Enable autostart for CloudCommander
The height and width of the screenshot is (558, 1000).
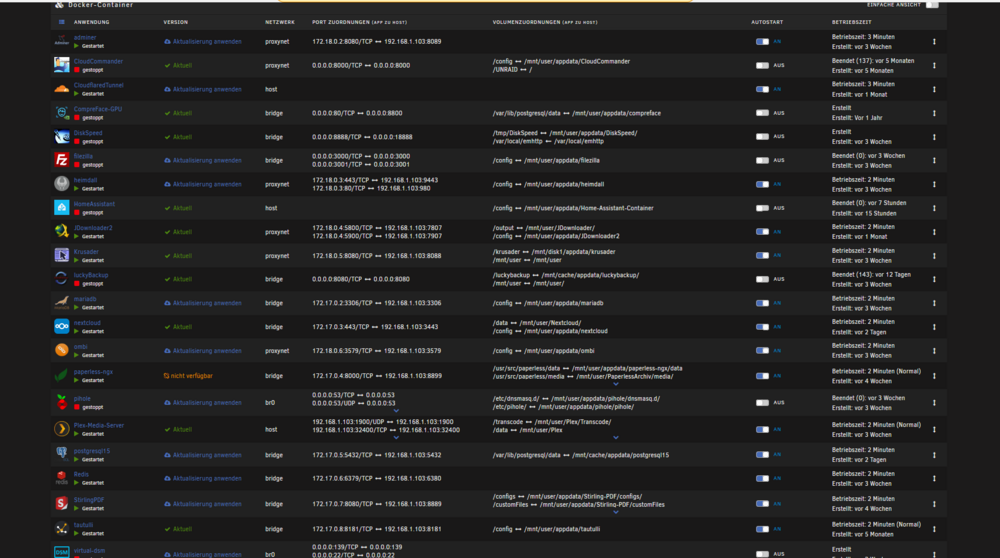(762, 65)
